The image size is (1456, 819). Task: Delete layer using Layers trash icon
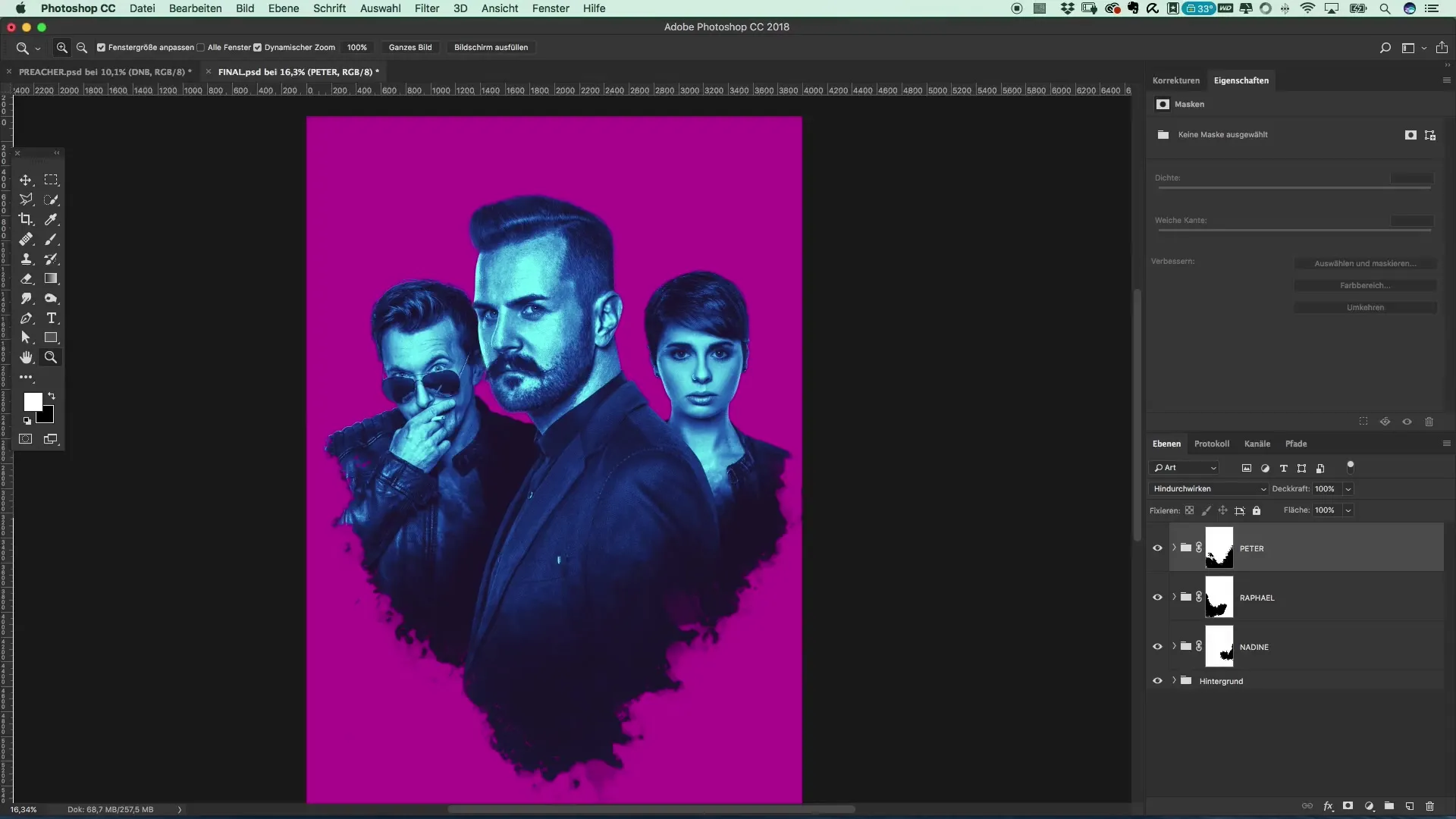(x=1429, y=806)
